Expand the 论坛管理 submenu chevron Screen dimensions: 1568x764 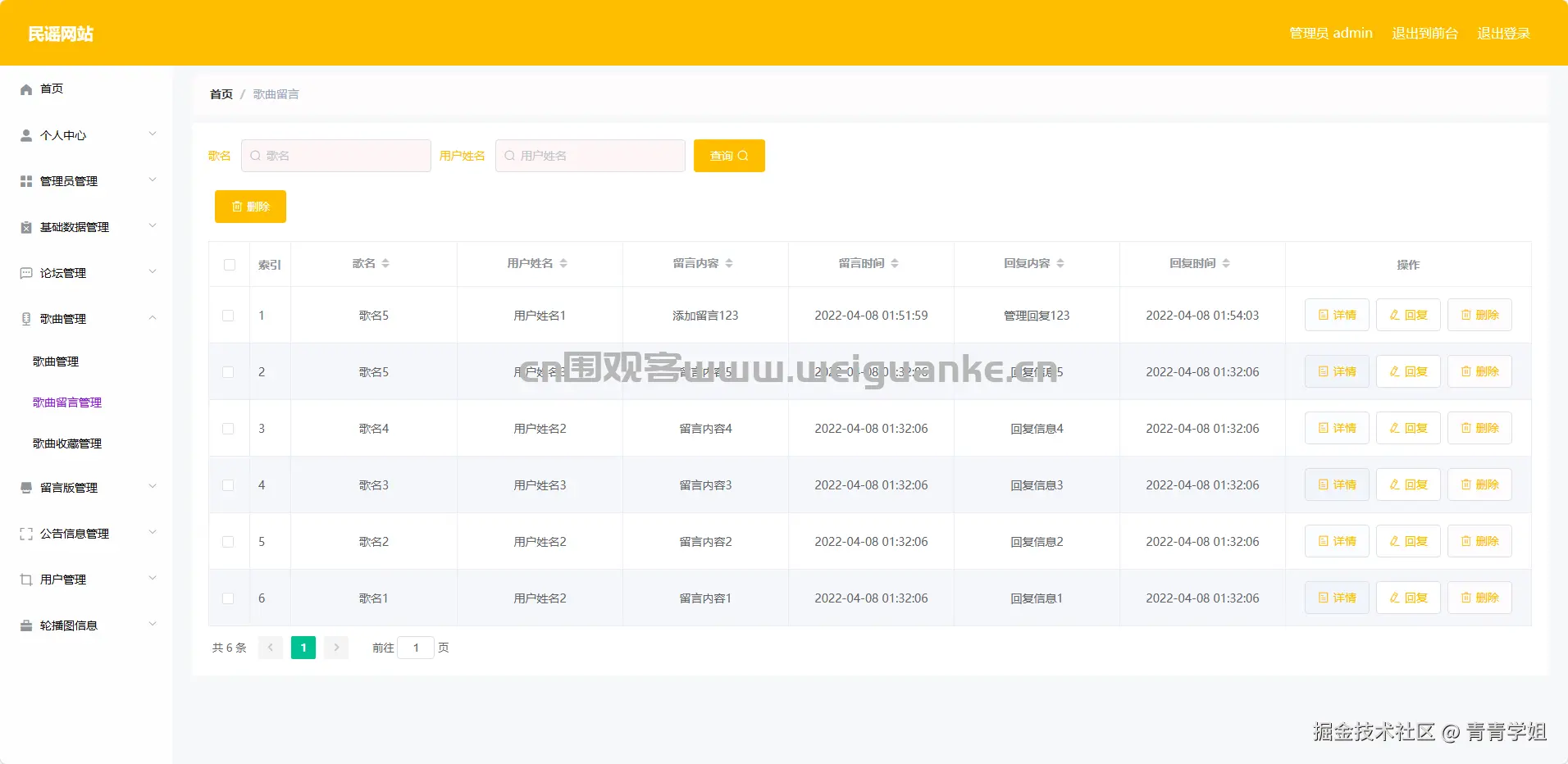(153, 271)
